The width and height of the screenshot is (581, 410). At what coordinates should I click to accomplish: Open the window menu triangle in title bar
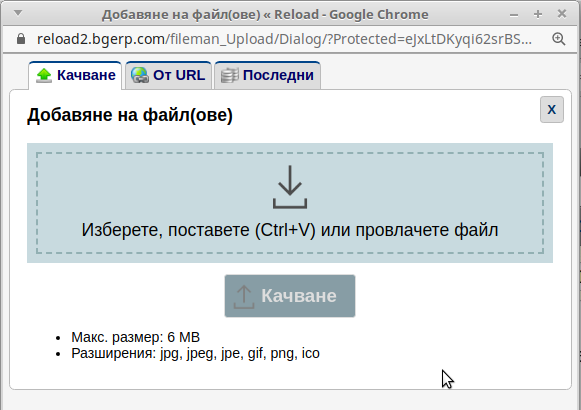(x=17, y=13)
